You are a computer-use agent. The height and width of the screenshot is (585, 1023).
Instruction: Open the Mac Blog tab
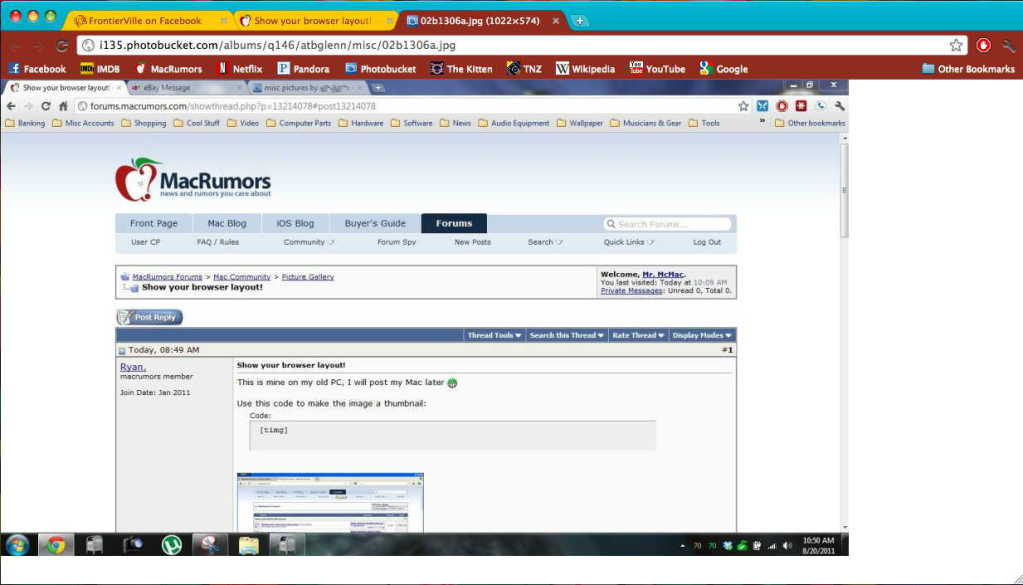[226, 223]
